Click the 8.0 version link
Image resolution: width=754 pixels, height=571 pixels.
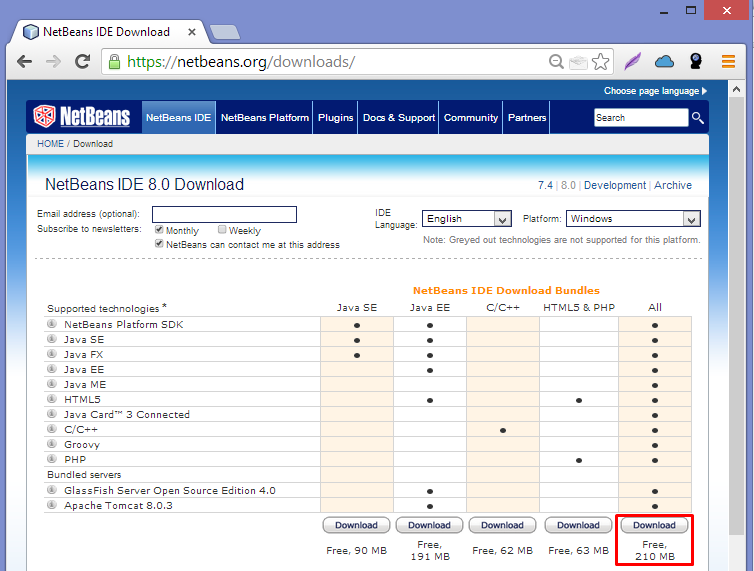point(568,185)
